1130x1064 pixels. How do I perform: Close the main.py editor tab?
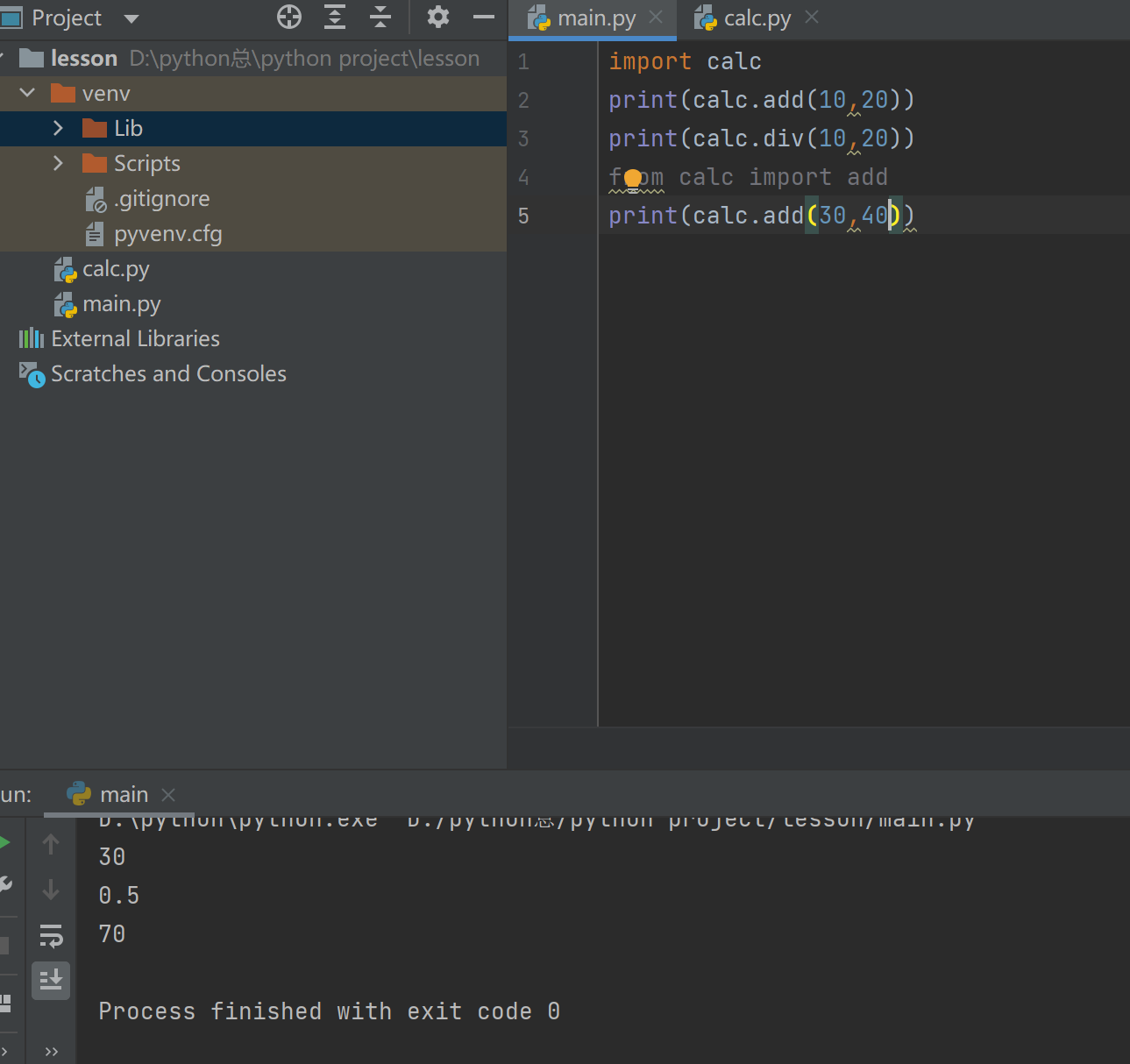[x=656, y=17]
